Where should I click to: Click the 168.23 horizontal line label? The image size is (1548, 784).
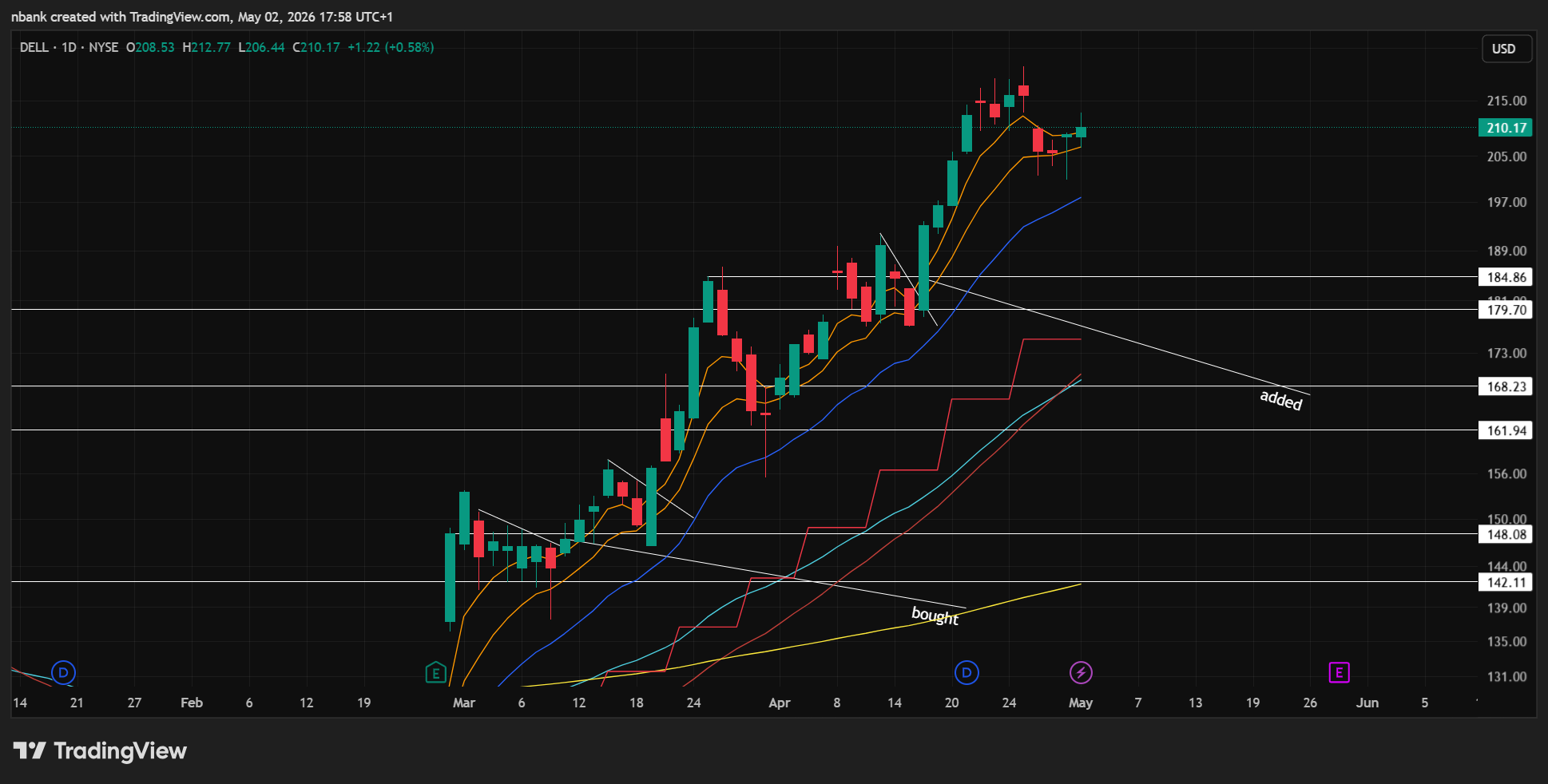[1505, 386]
